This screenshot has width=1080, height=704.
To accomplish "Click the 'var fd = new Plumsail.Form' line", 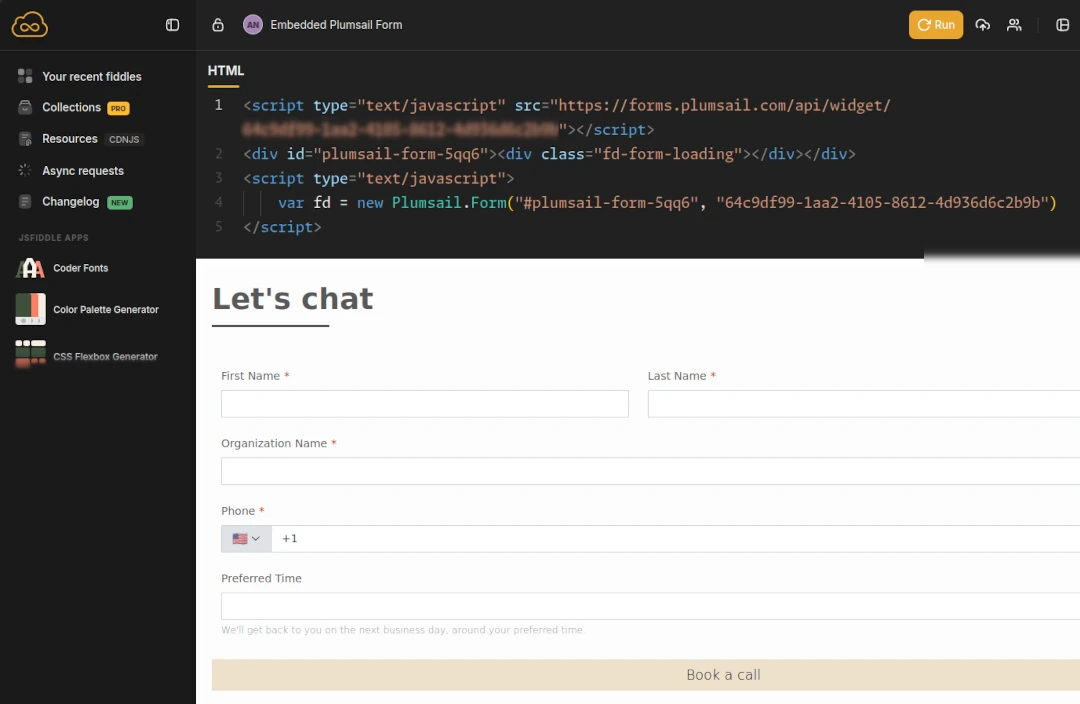I will pos(667,203).
